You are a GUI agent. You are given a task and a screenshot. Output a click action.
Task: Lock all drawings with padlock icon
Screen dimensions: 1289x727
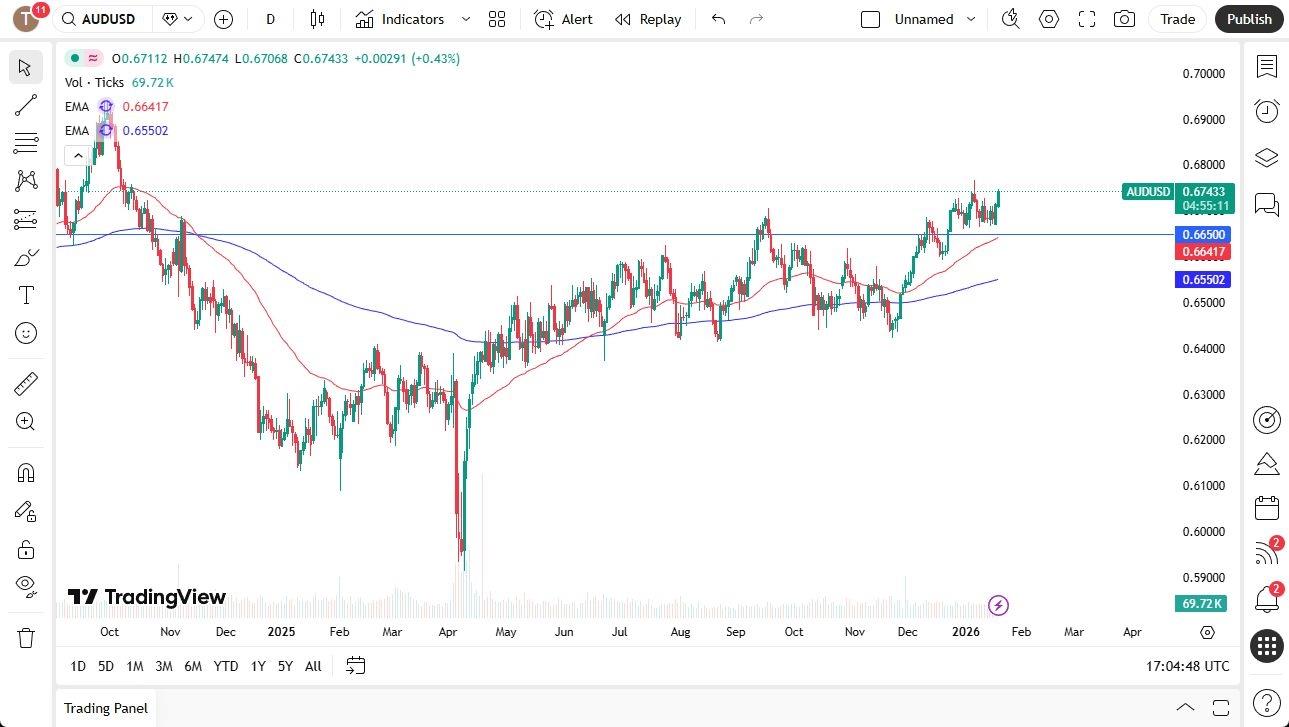pyautogui.click(x=25, y=549)
